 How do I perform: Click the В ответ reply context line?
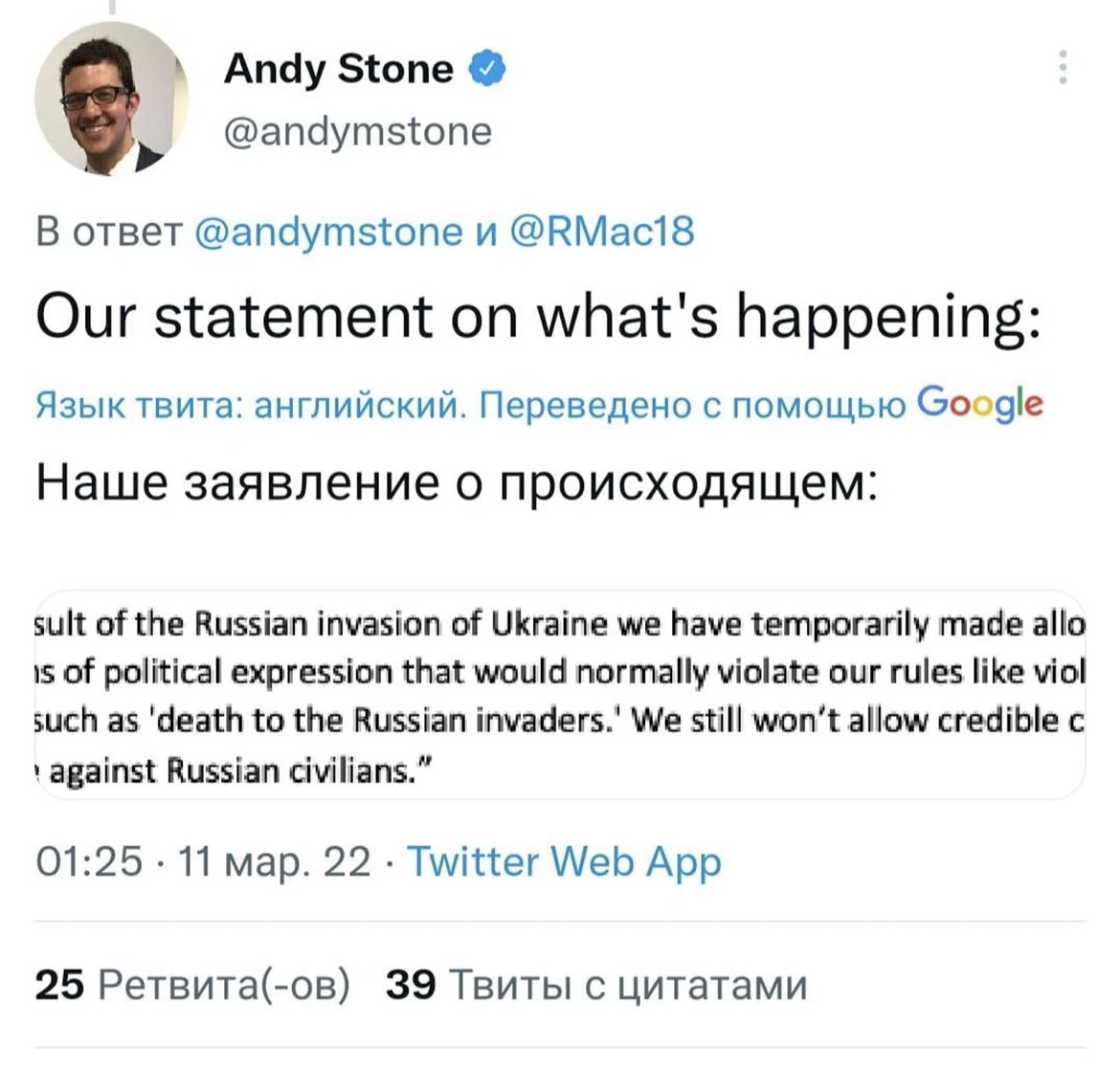[105, 230]
